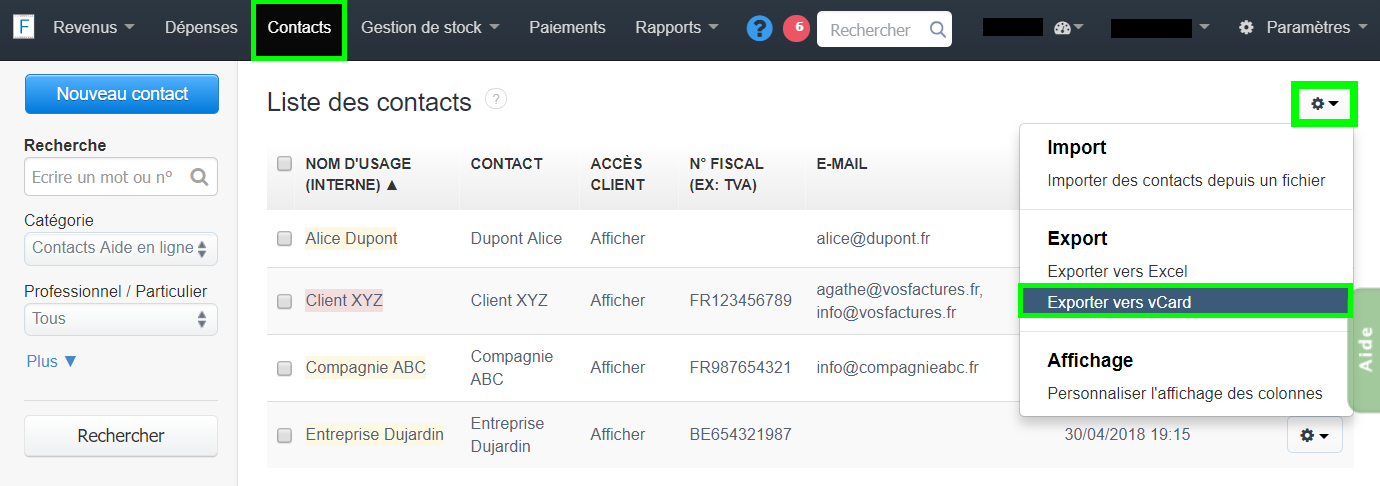Click the date 30/04/2018 19:15
The height and width of the screenshot is (486, 1380).
pyautogui.click(x=1128, y=435)
